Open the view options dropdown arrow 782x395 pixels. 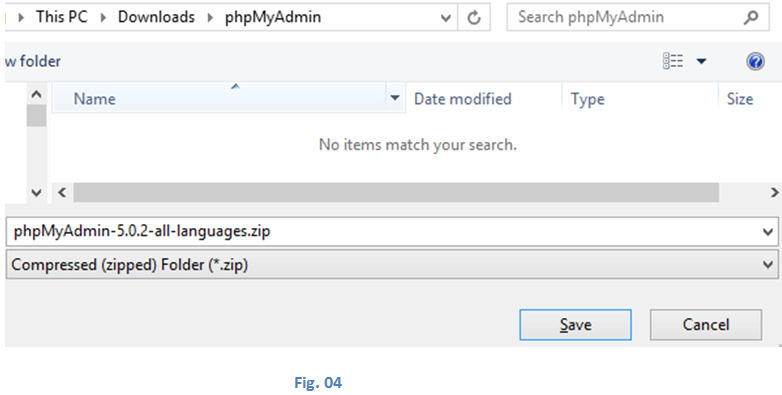click(x=701, y=61)
